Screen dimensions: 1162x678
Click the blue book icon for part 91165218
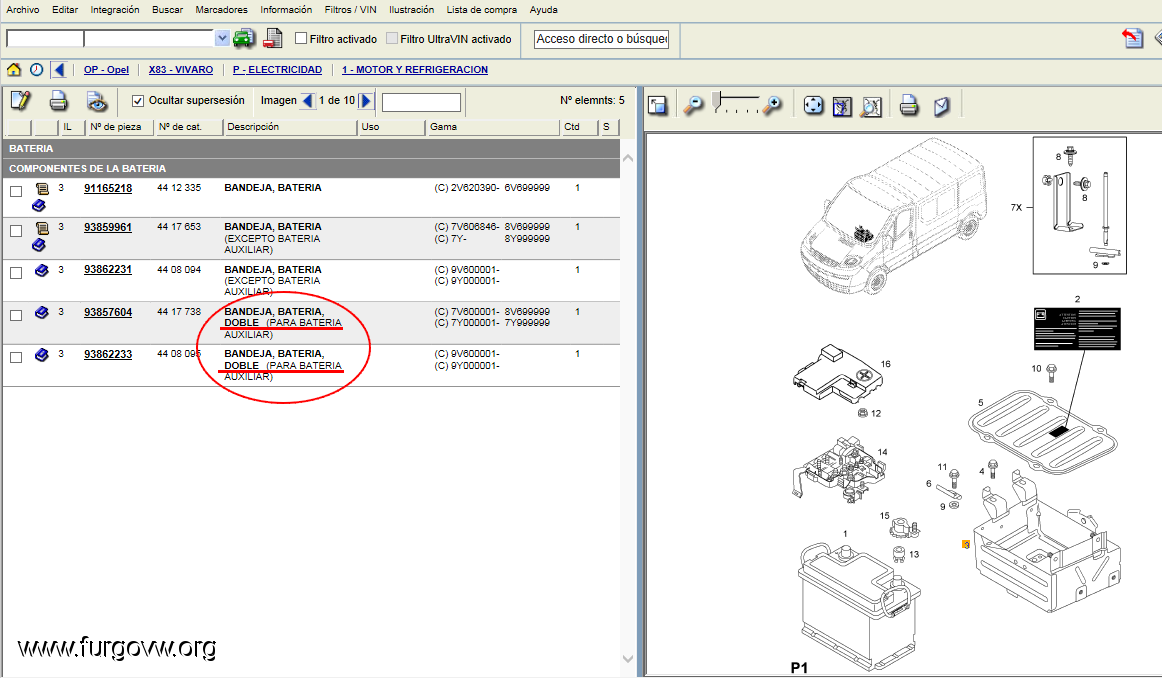click(39, 205)
